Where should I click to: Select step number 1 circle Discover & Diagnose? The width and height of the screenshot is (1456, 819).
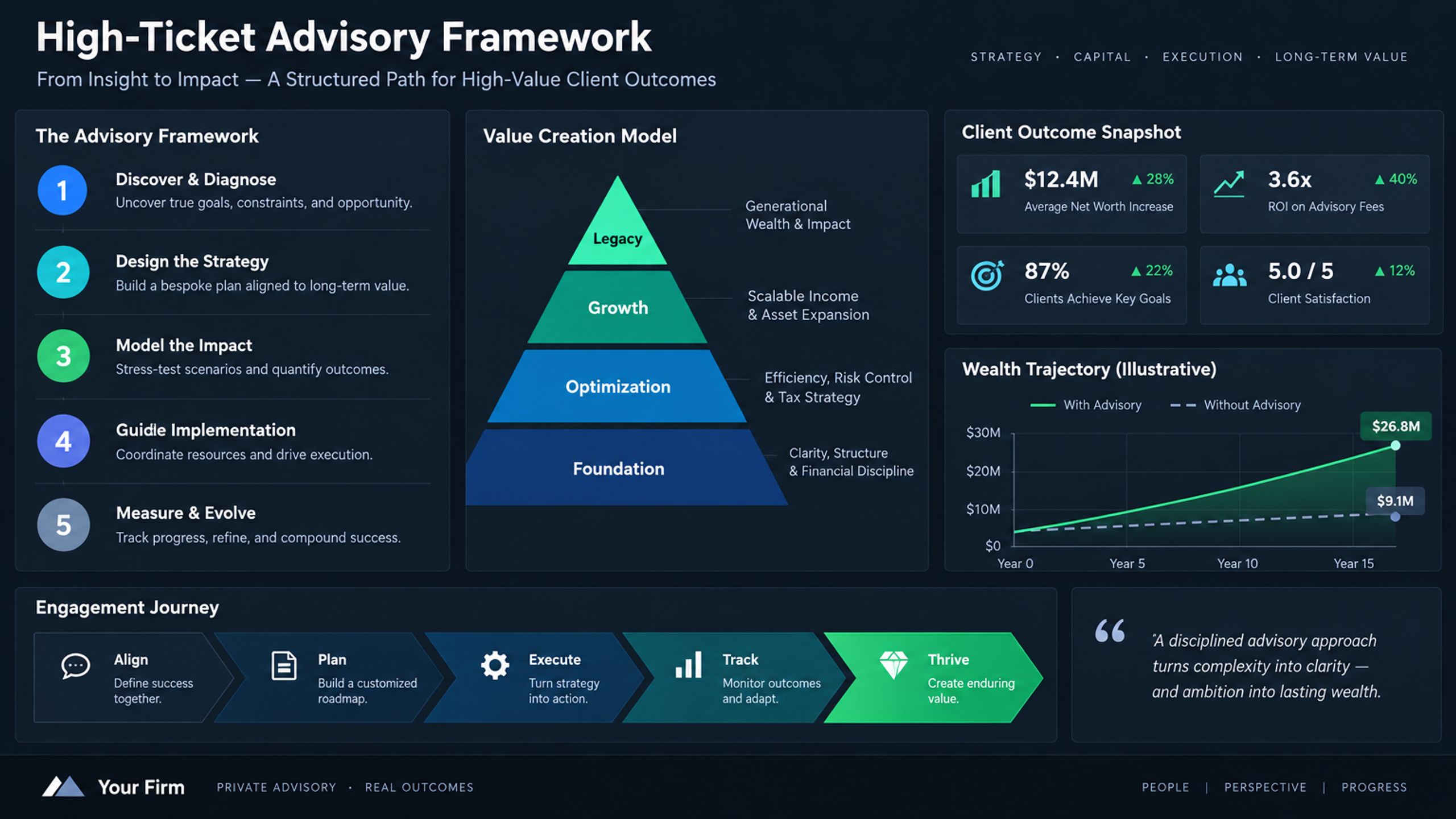tap(63, 190)
